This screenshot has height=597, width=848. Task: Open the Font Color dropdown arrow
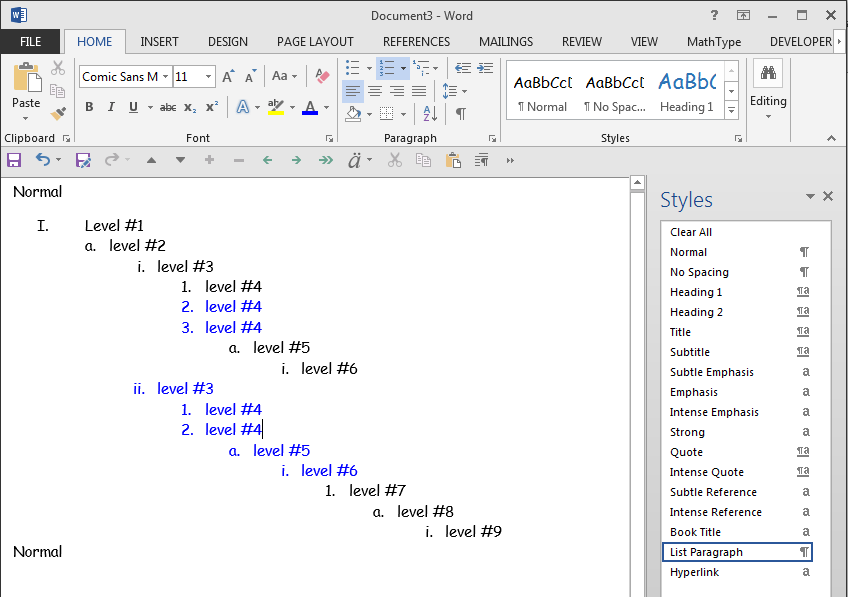pos(325,107)
